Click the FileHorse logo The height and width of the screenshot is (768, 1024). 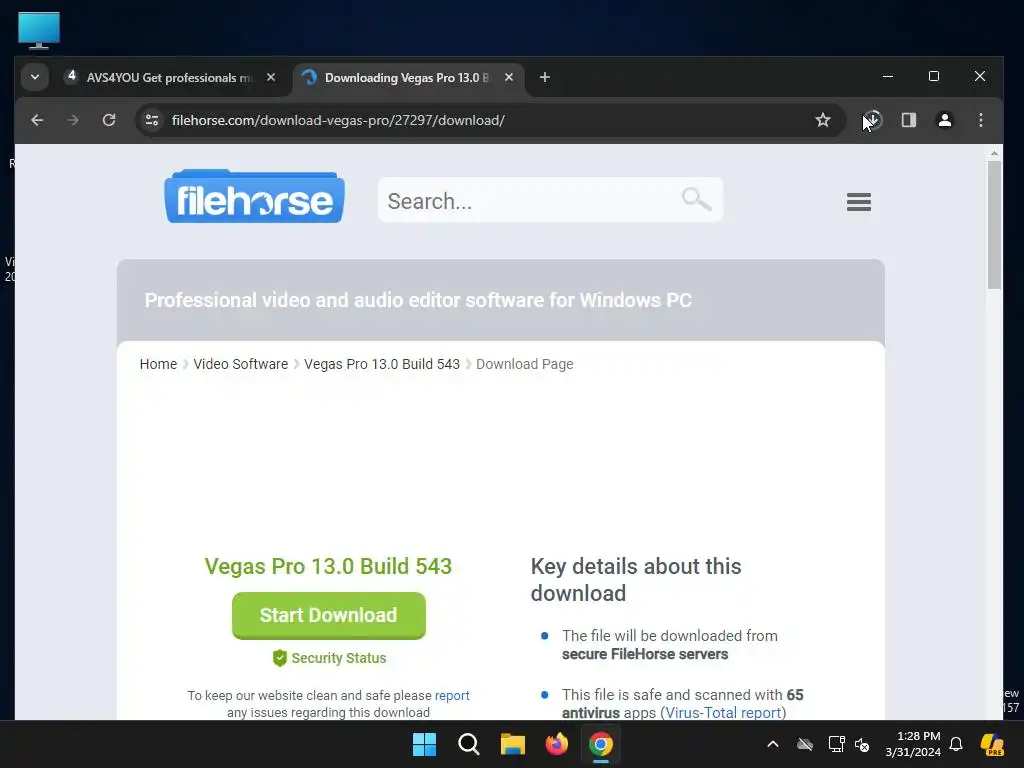(255, 197)
